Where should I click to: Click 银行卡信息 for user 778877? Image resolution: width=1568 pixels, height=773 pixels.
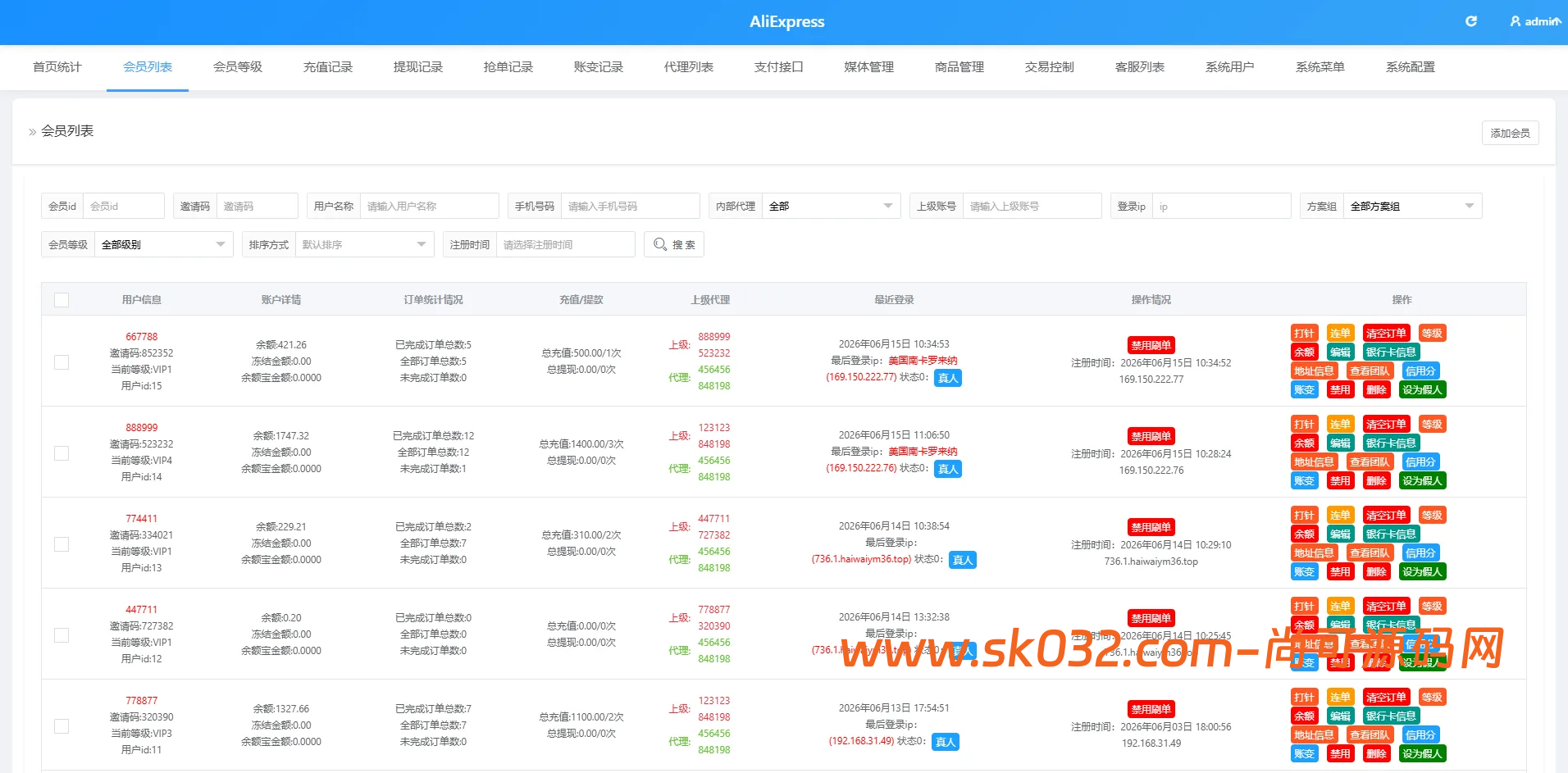click(1391, 716)
